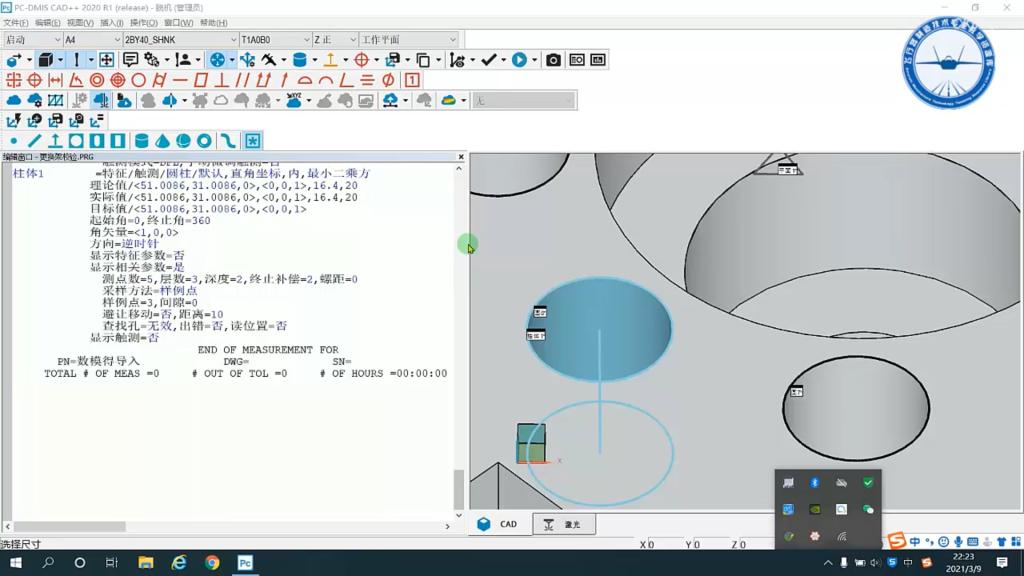
Task: Click the checkmark mark icon in toolbar
Action: [488, 60]
